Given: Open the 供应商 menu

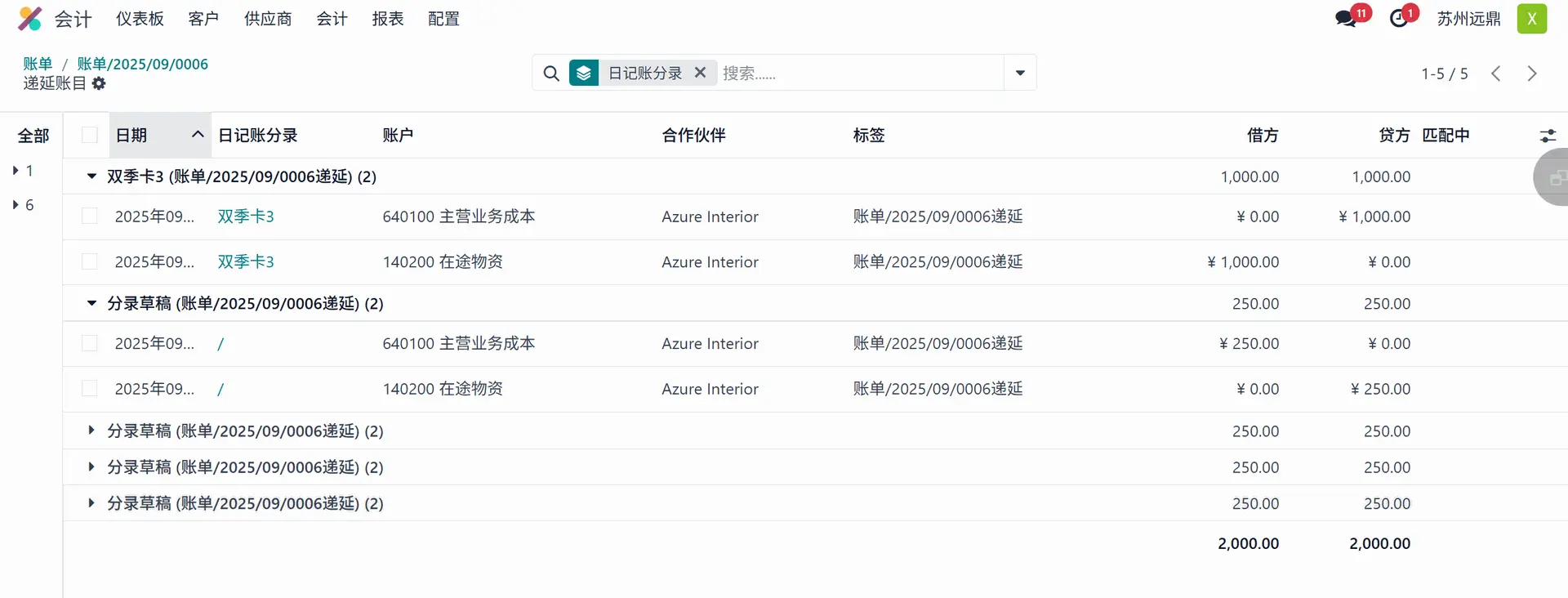Looking at the screenshot, I should [x=267, y=19].
